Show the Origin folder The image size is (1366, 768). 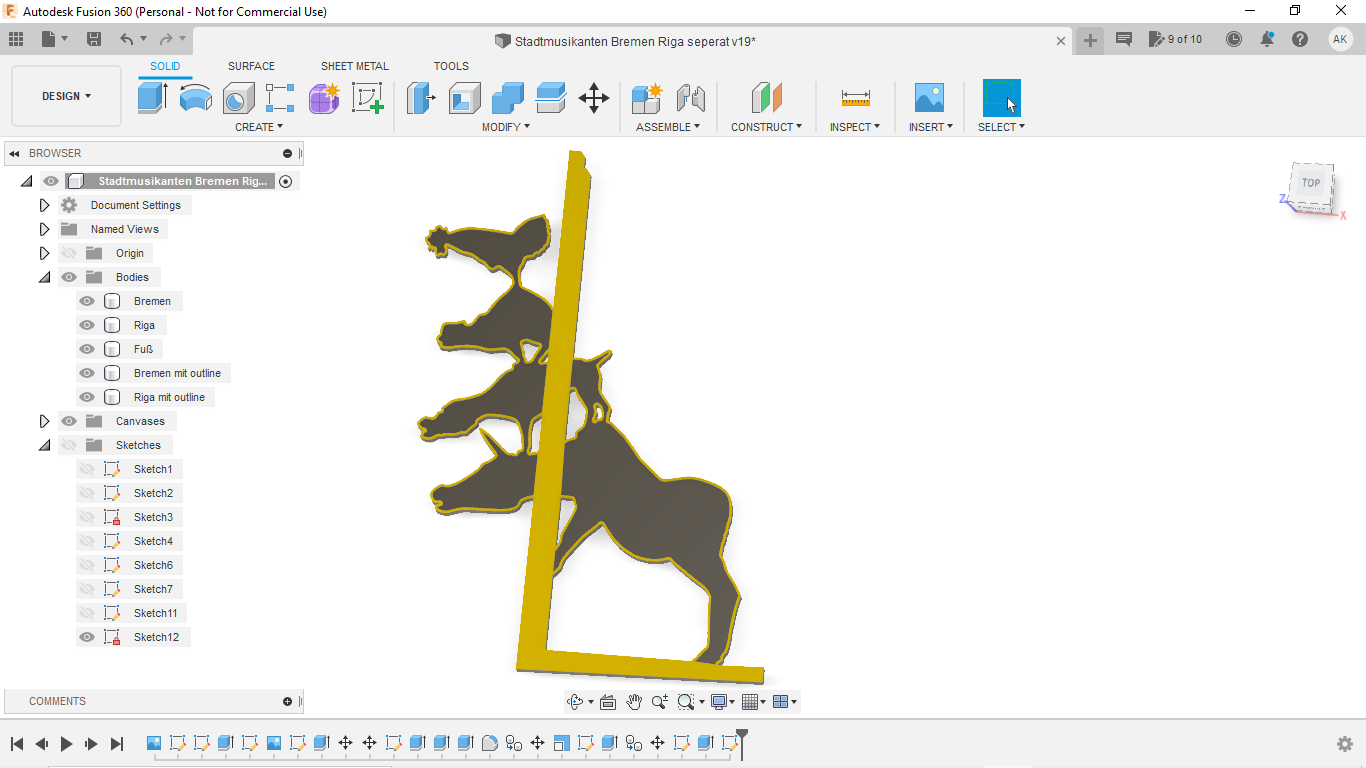click(69, 253)
